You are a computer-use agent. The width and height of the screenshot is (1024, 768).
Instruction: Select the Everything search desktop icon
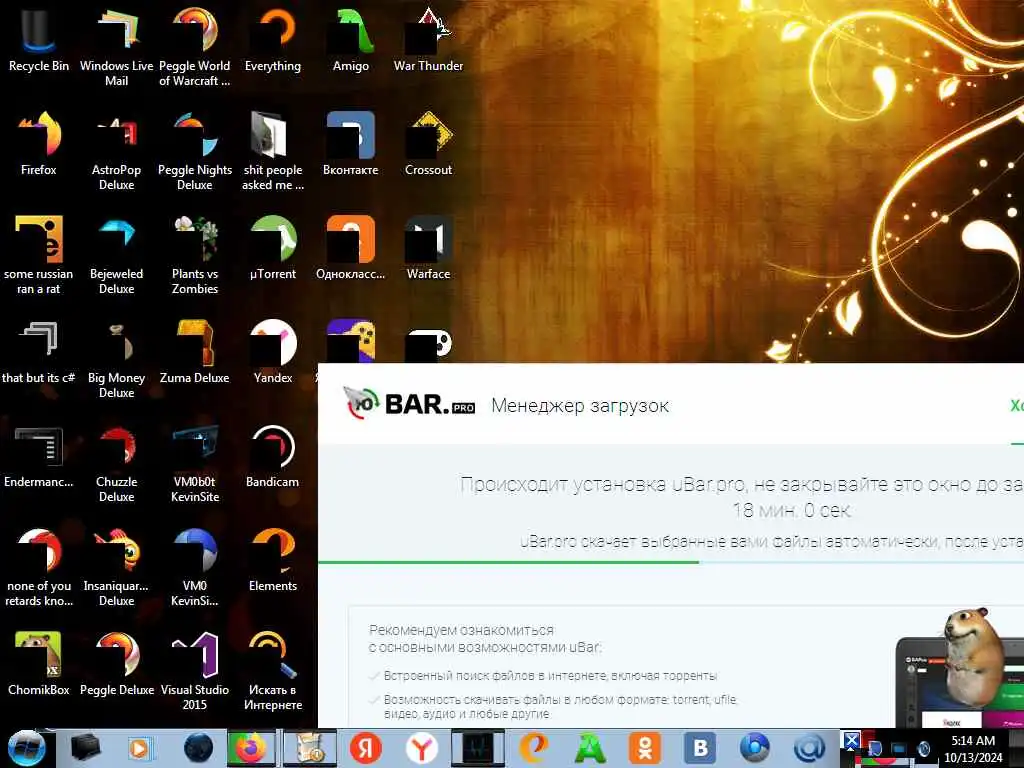pyautogui.click(x=273, y=39)
